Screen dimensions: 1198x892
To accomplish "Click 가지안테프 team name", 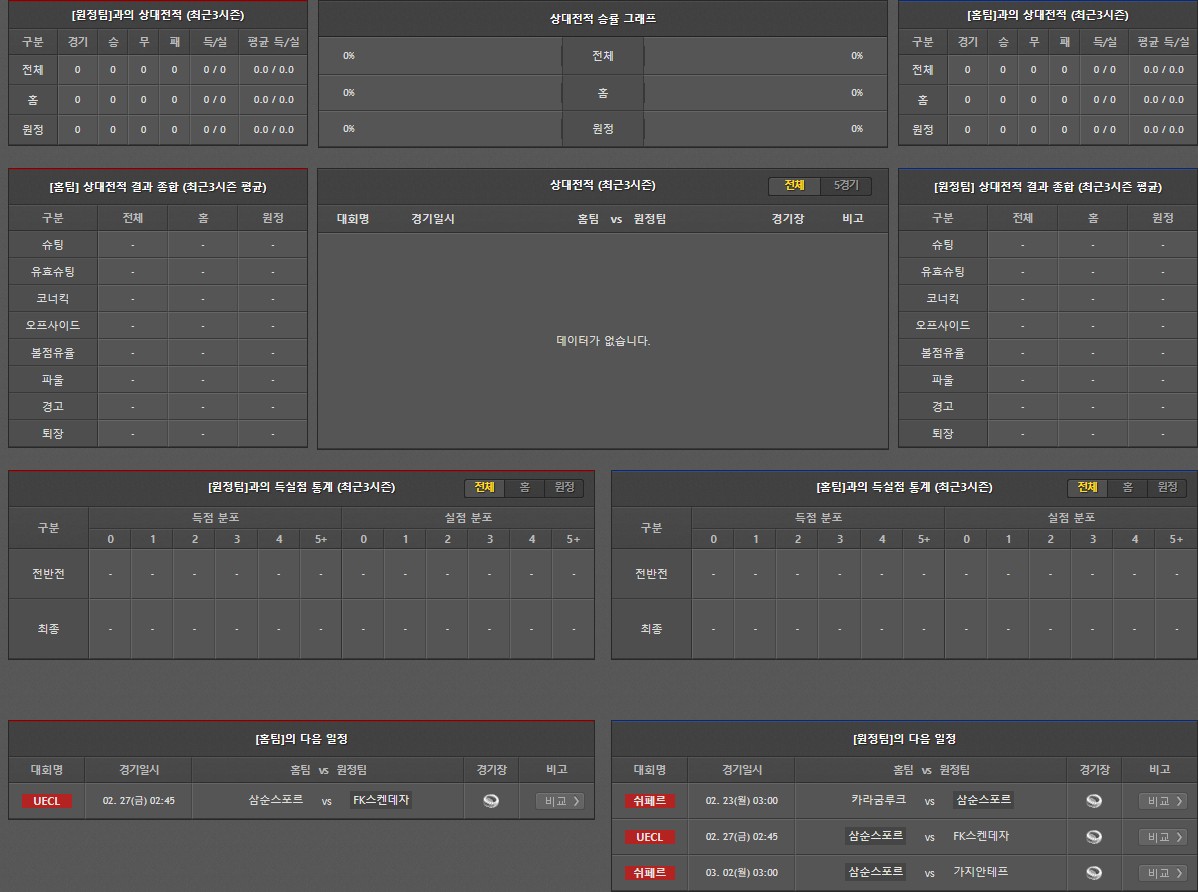I will pos(981,872).
